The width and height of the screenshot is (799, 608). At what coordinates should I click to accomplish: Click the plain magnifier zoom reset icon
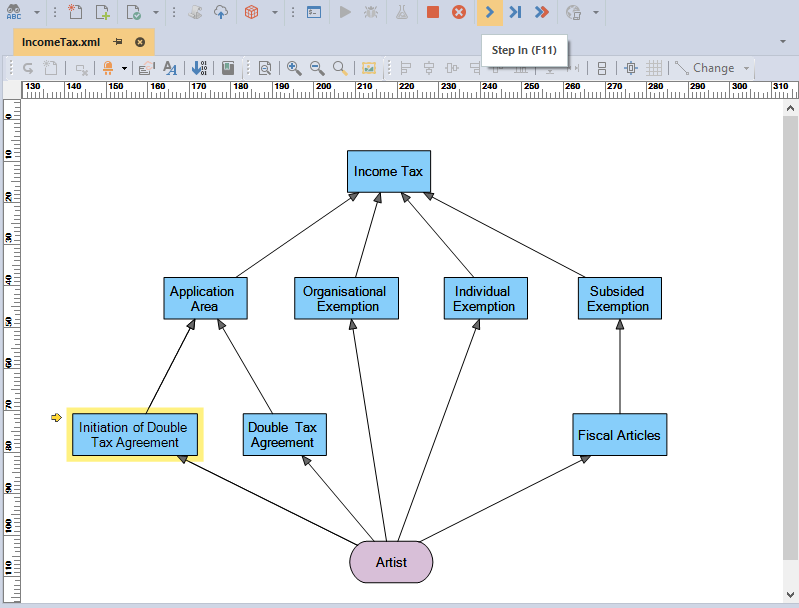coord(340,68)
